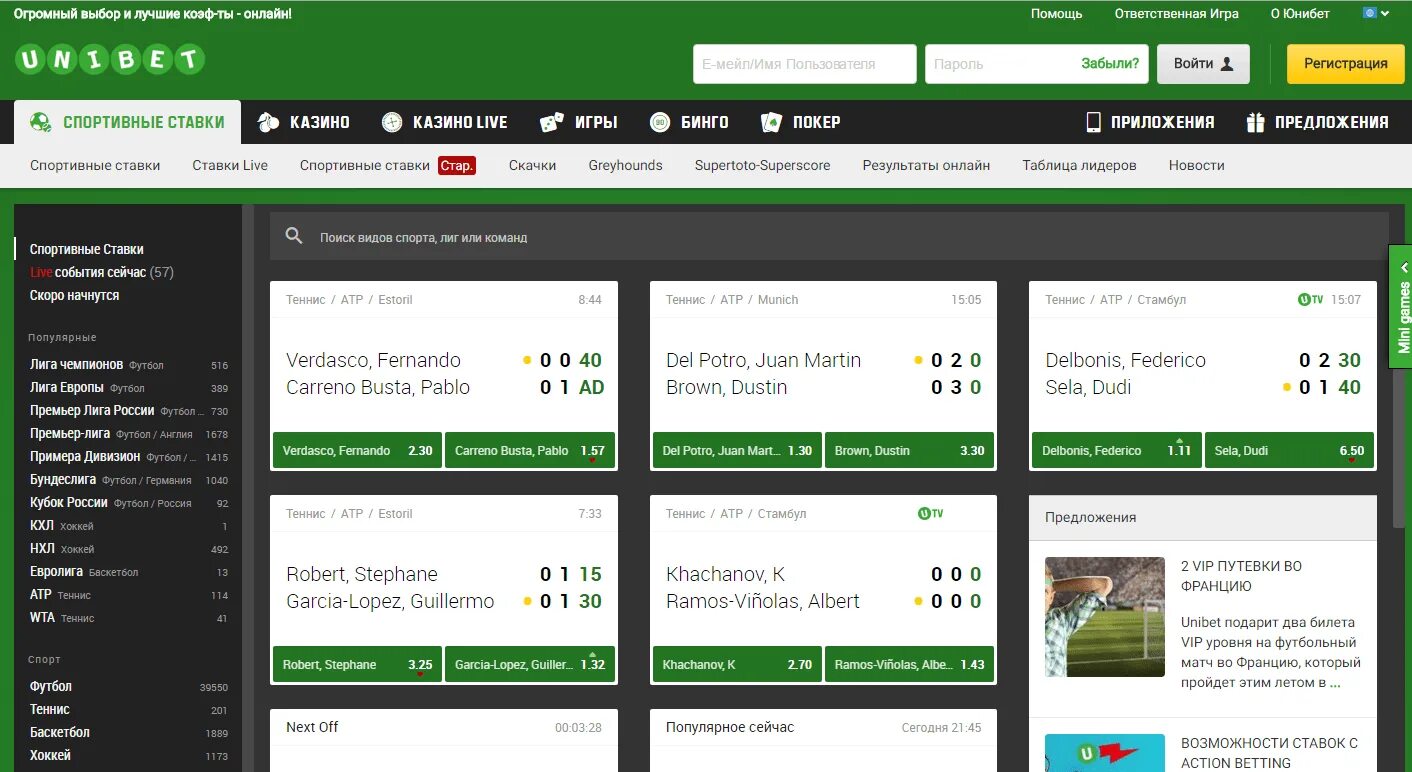Open the Казино tab
The height and width of the screenshot is (772, 1412).
pyautogui.click(x=303, y=122)
